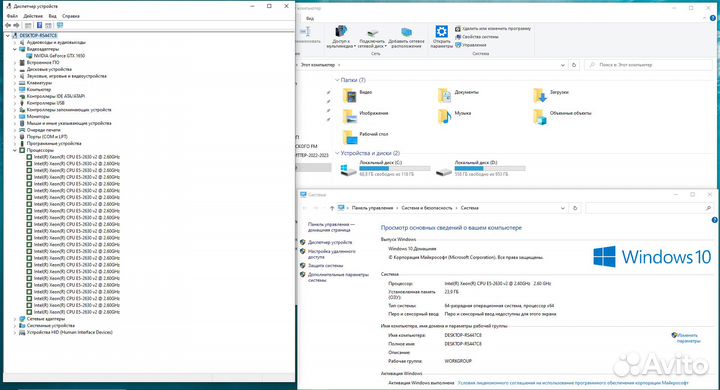Click 'Свойства системы' in ribbon
Image resolution: width=720 pixels, height=390 pixels.
click(477, 37)
